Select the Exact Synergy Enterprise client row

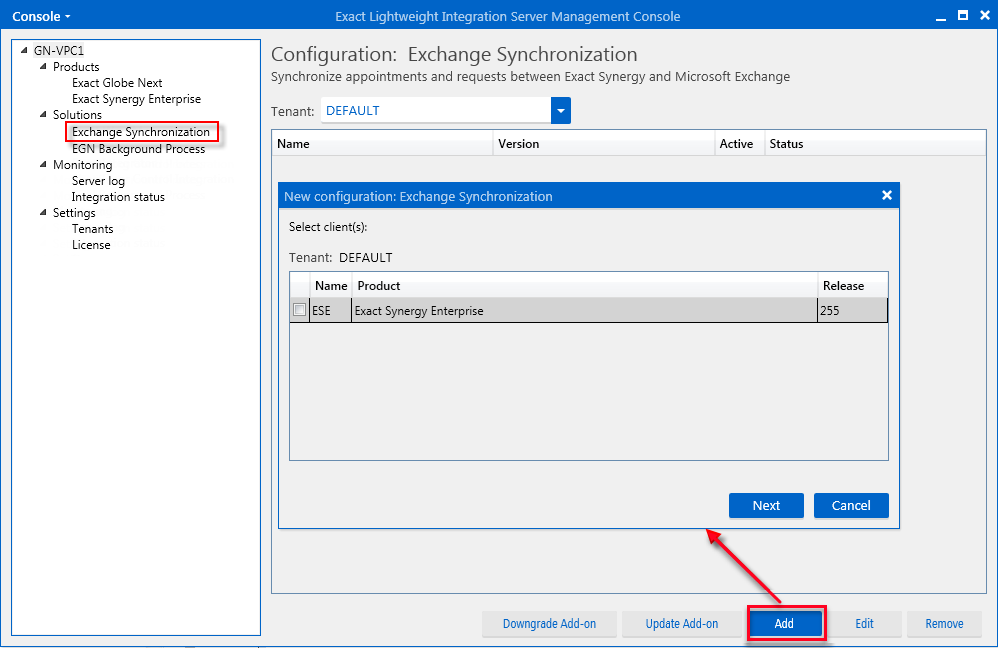tap(588, 311)
